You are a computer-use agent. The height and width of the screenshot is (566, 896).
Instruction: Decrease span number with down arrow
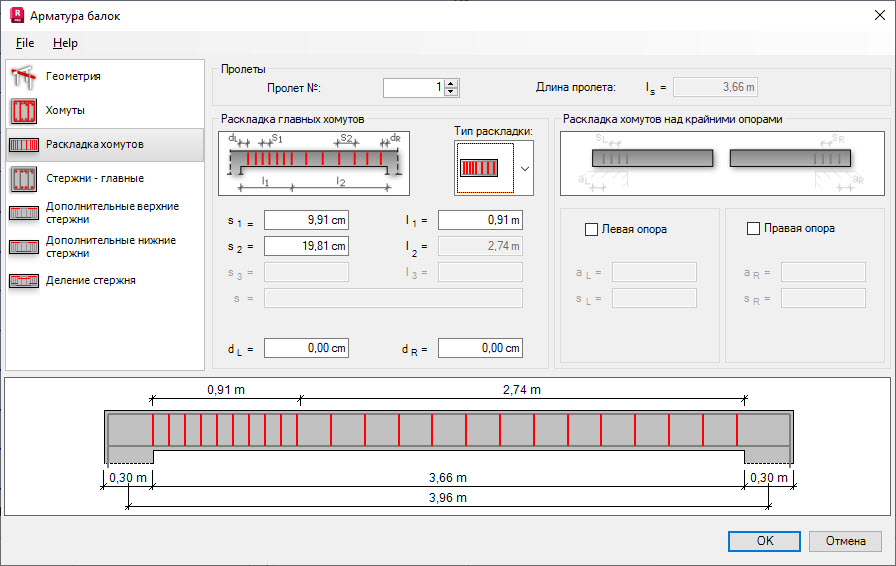[x=451, y=91]
